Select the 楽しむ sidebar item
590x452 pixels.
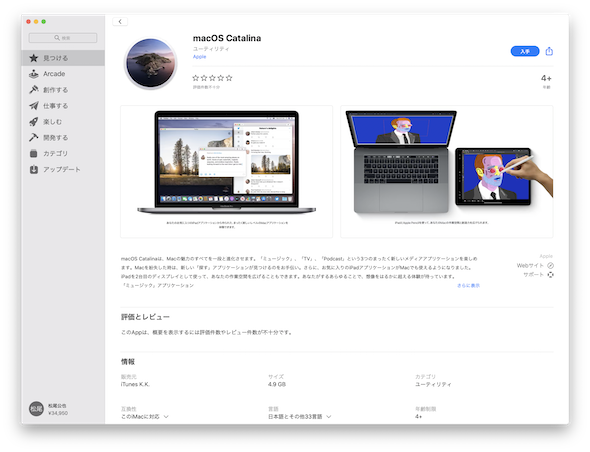[63, 122]
